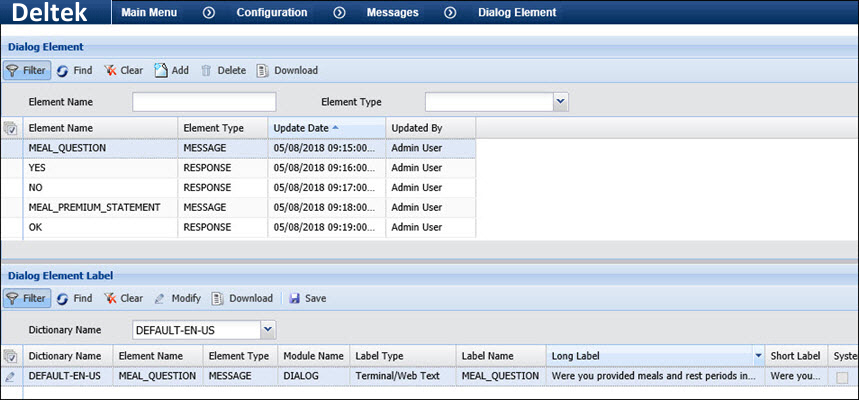
Task: Select the MEAL_PREMIUM_STATEMENT row
Action: pos(94,207)
